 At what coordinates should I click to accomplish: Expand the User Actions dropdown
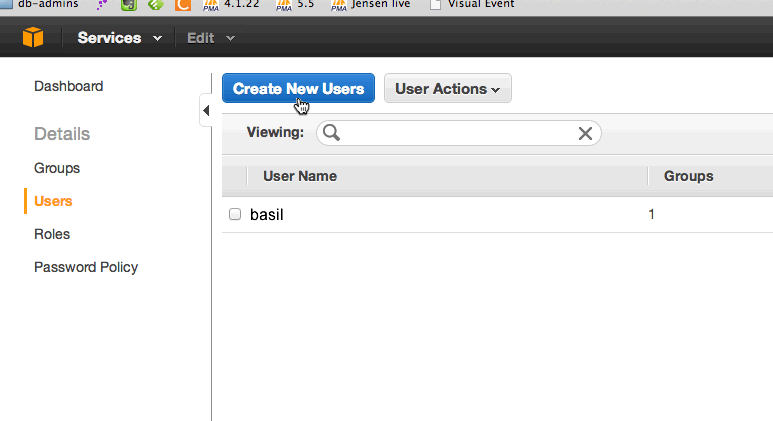click(448, 88)
